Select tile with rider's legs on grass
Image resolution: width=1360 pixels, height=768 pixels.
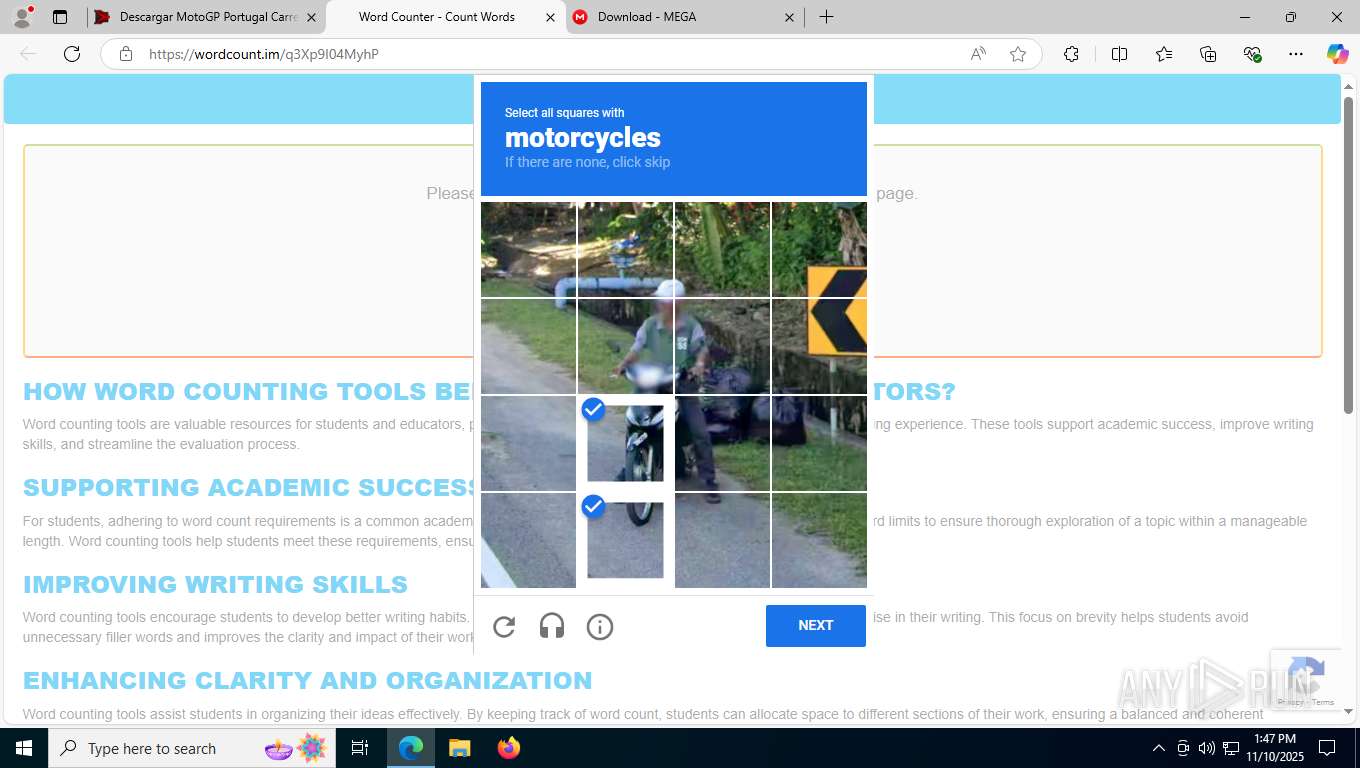[722, 443]
